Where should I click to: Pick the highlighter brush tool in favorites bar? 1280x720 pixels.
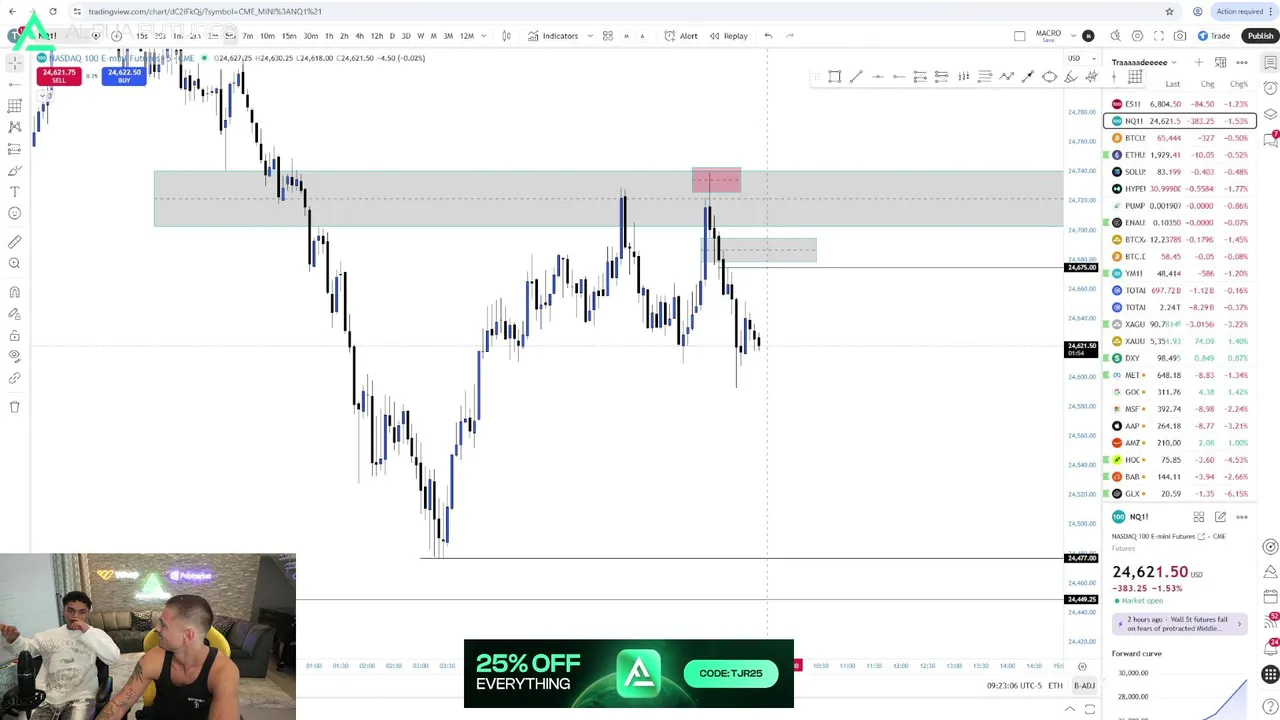1070,77
